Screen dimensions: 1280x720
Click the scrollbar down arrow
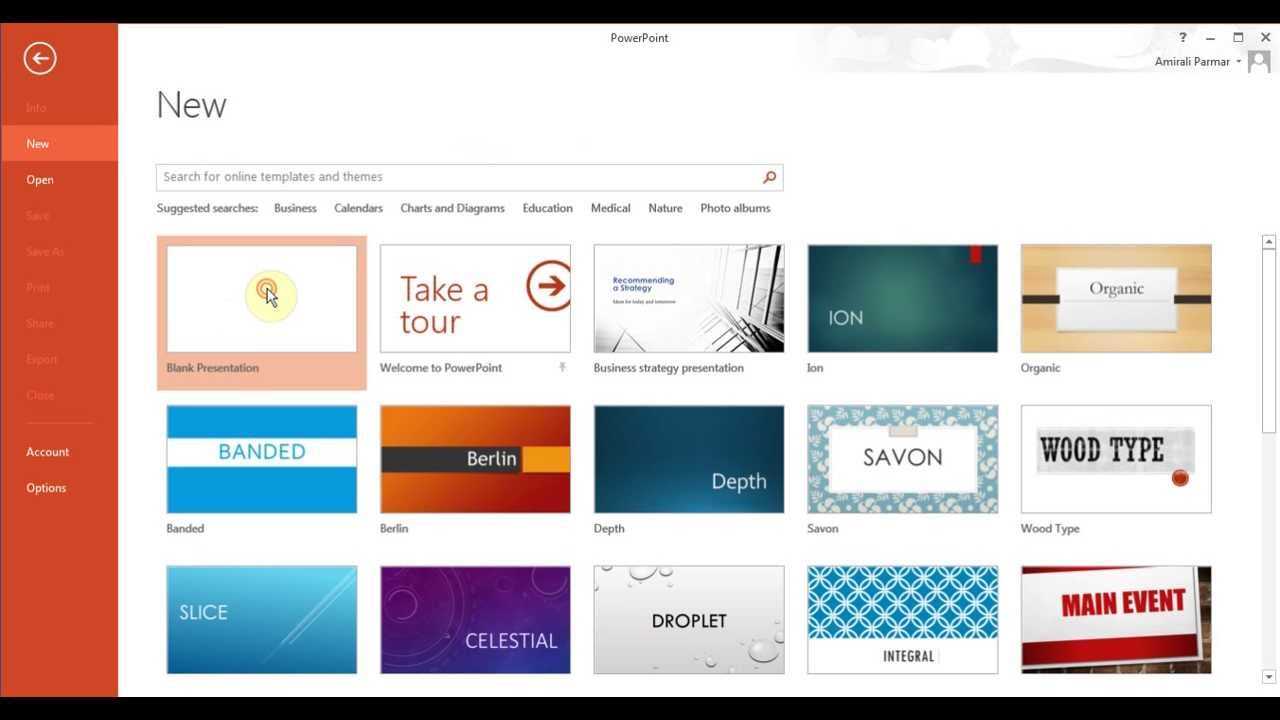pyautogui.click(x=1268, y=677)
